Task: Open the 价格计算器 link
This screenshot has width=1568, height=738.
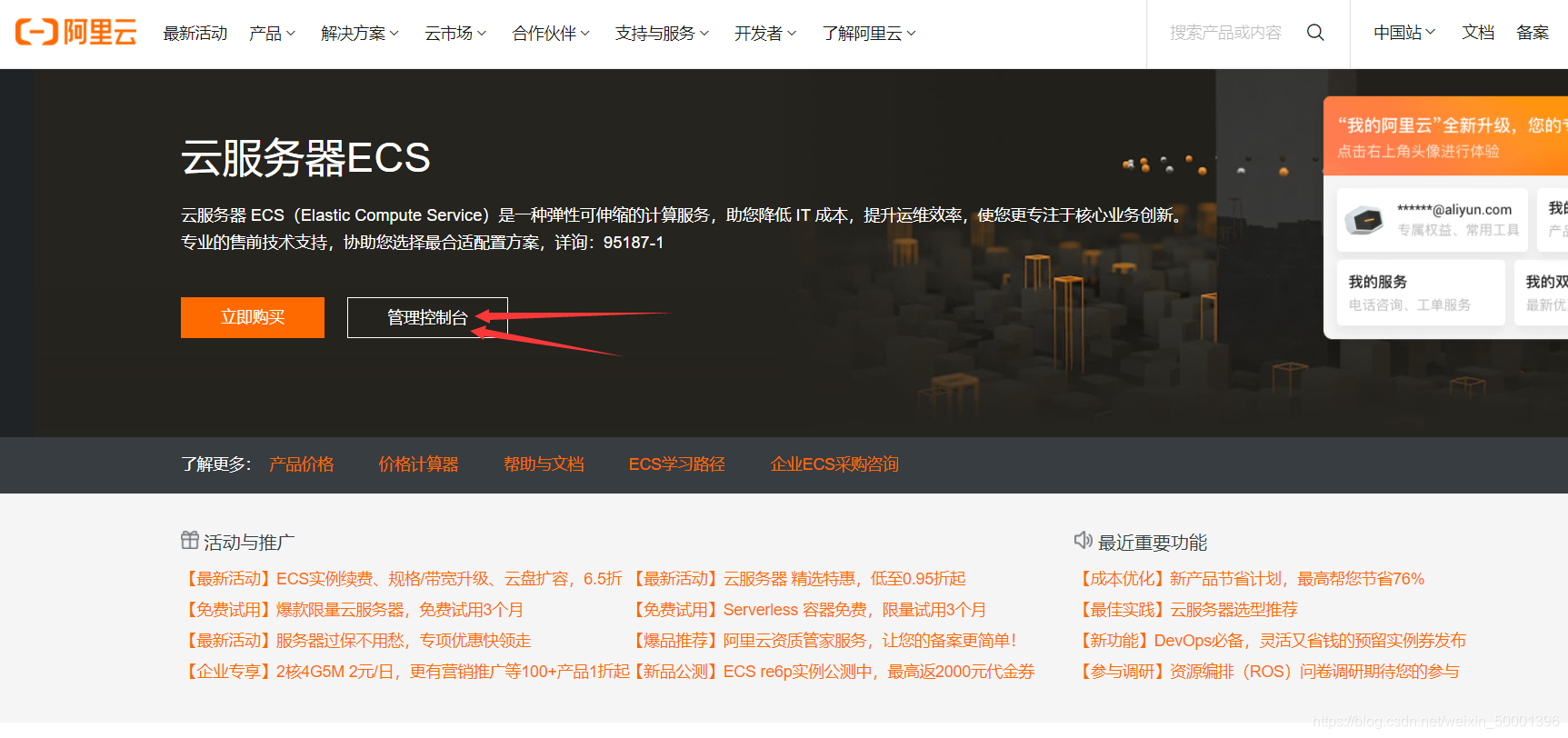Action: click(418, 464)
